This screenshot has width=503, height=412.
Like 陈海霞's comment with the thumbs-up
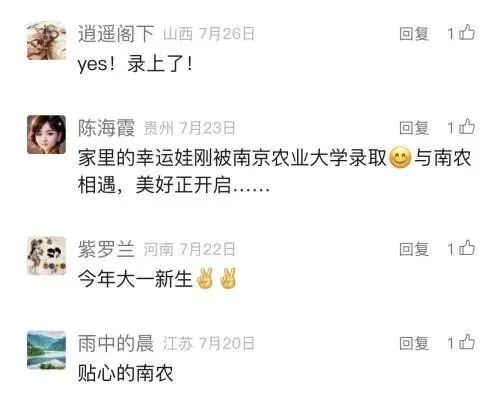pyautogui.click(x=467, y=127)
